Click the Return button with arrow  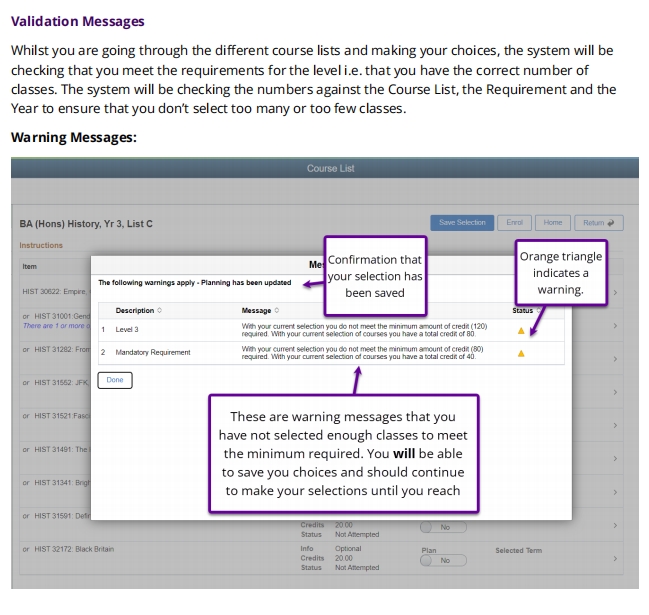coord(598,222)
